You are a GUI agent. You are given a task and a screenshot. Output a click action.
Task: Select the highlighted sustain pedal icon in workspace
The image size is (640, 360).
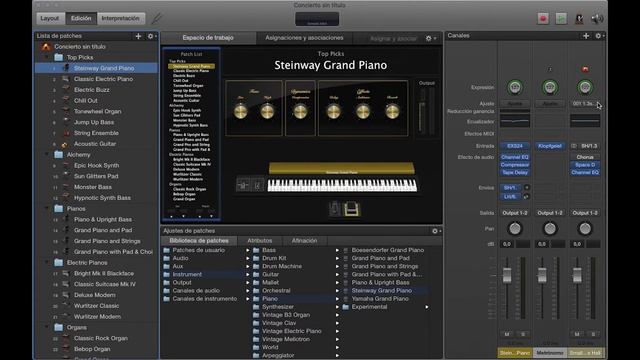(351, 209)
